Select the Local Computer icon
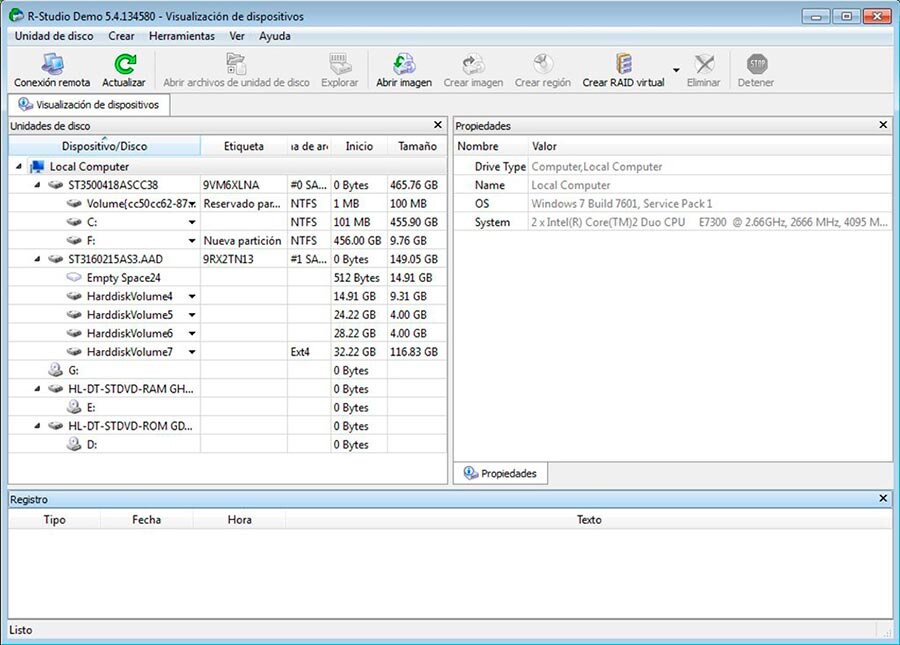The width and height of the screenshot is (900, 645). (37, 166)
